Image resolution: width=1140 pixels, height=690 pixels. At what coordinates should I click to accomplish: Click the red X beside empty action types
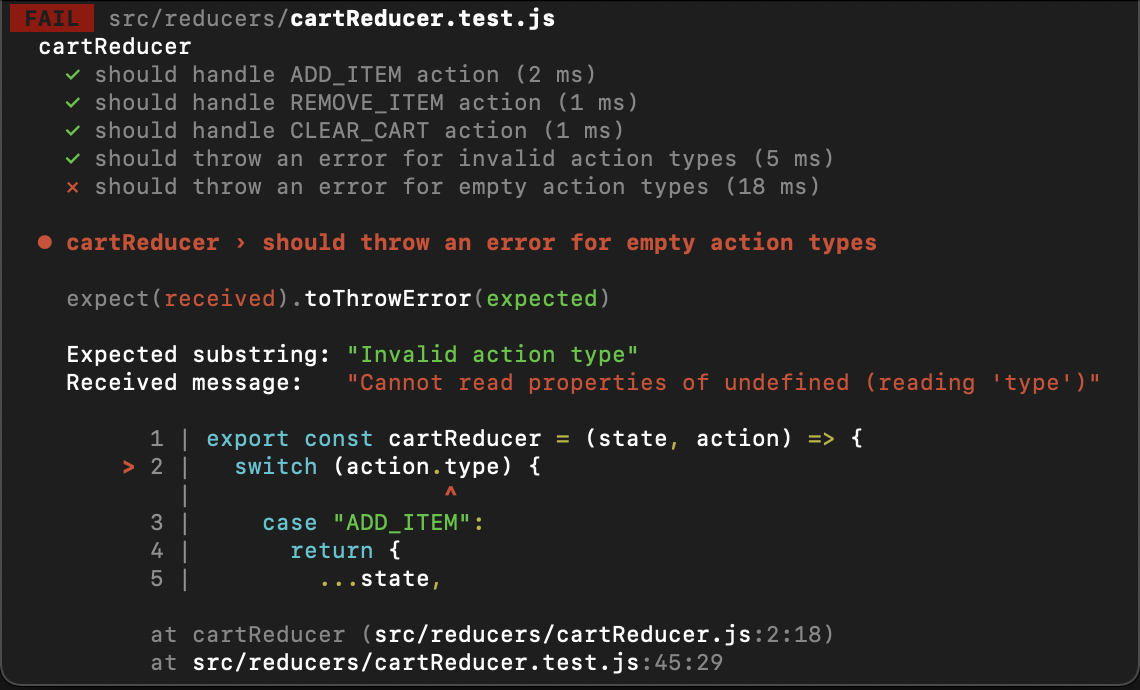[73, 188]
